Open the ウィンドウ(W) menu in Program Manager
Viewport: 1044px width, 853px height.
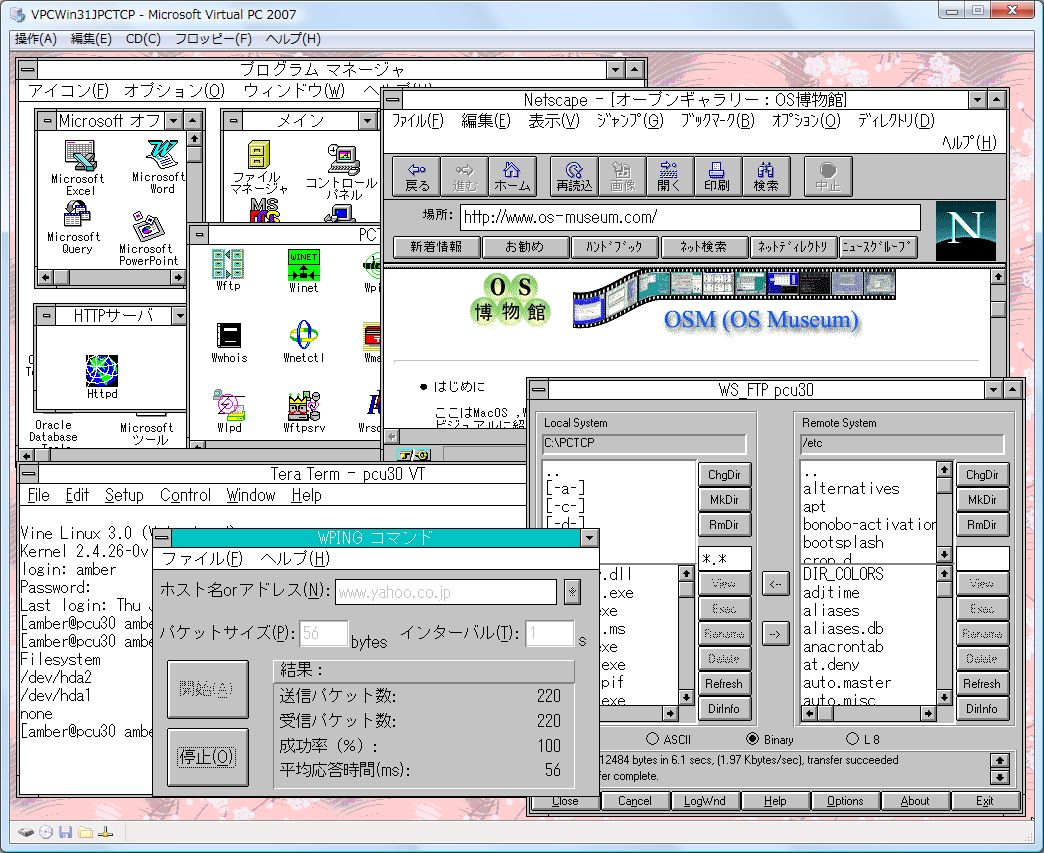click(294, 91)
